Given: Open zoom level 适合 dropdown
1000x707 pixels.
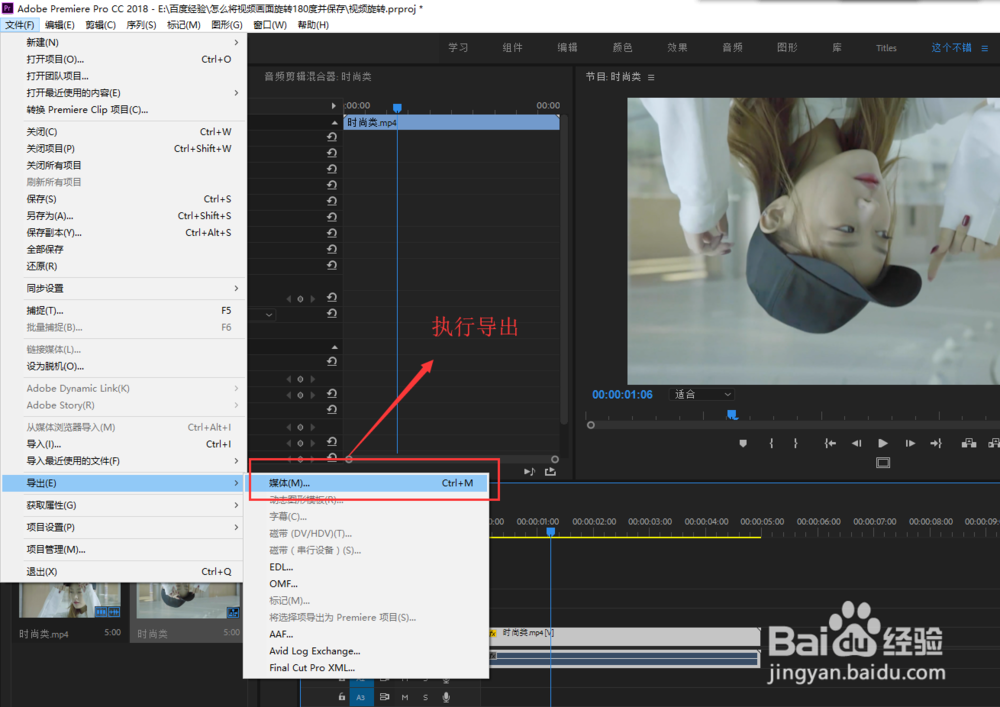Looking at the screenshot, I should [x=701, y=395].
